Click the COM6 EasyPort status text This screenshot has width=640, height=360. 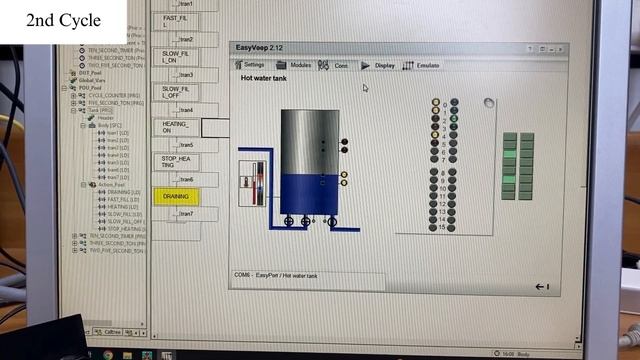tap(276, 276)
